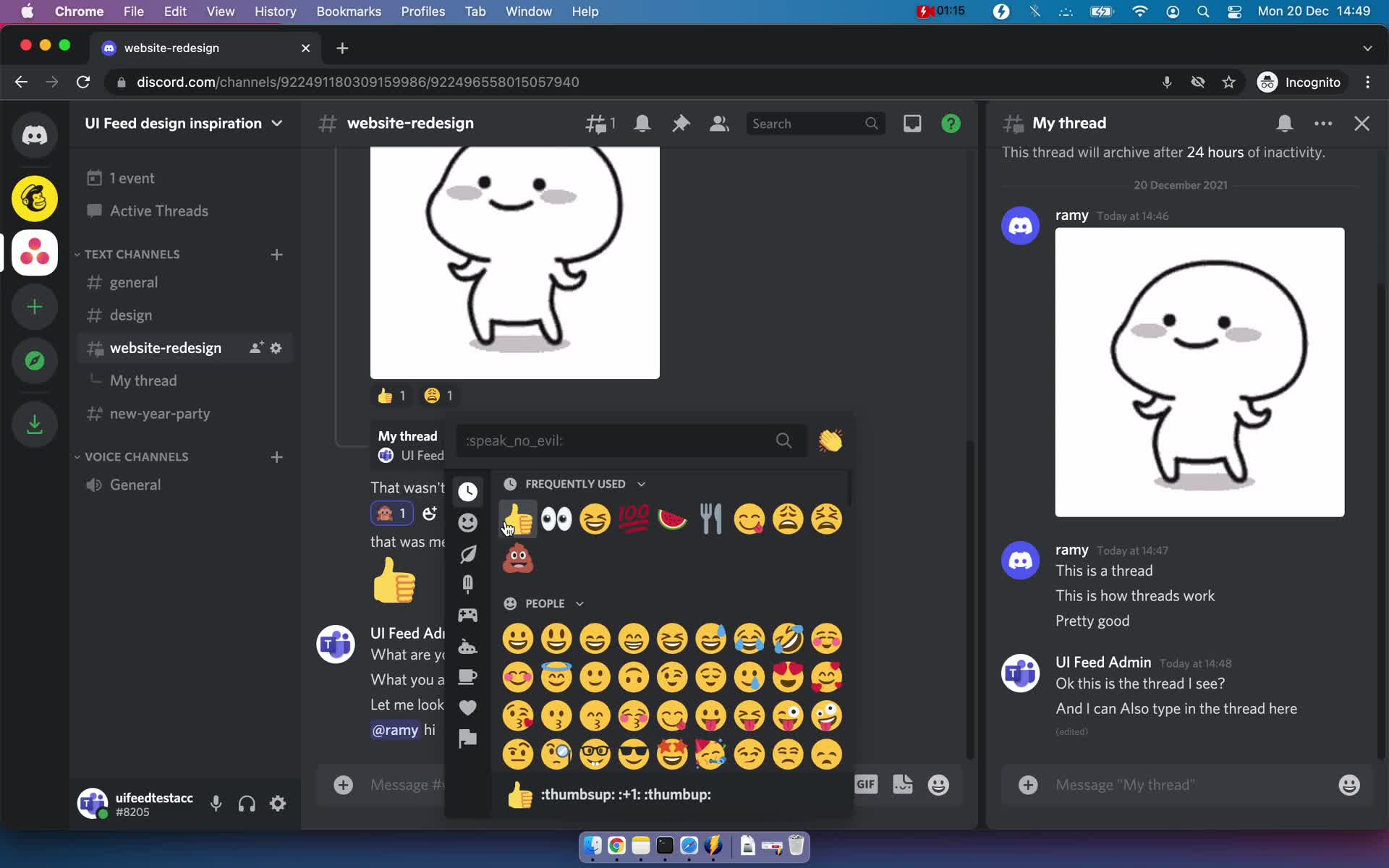Open the sticker picker icon

point(902,785)
